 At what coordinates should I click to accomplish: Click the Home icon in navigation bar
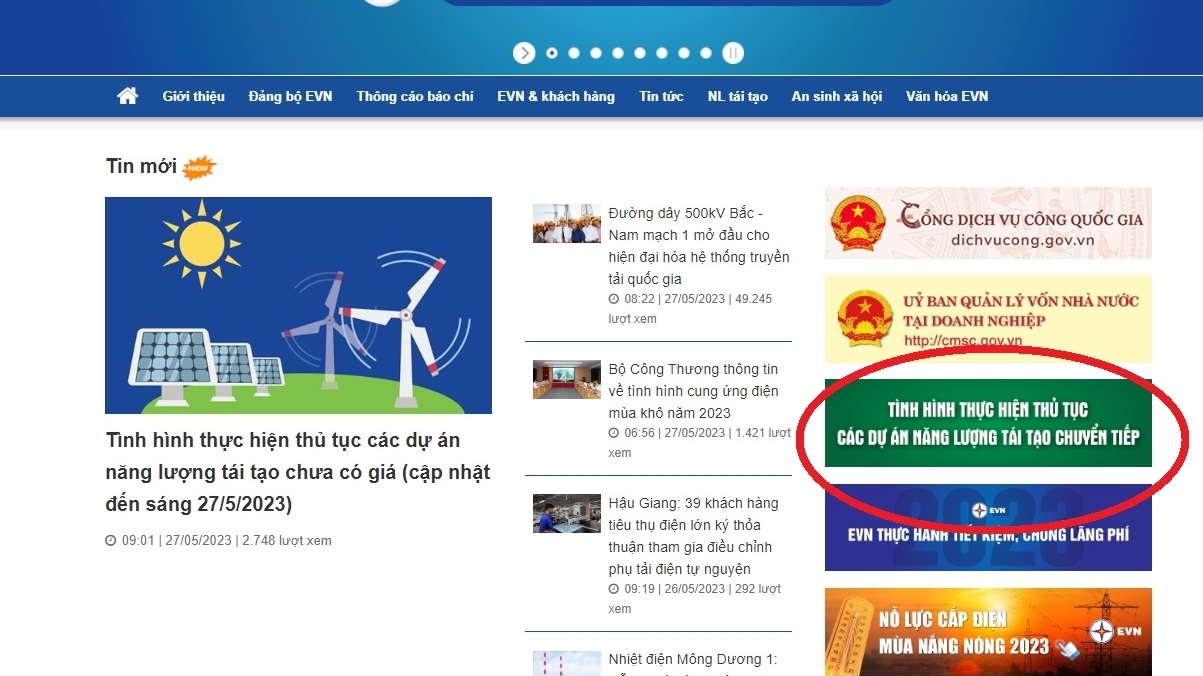click(127, 96)
